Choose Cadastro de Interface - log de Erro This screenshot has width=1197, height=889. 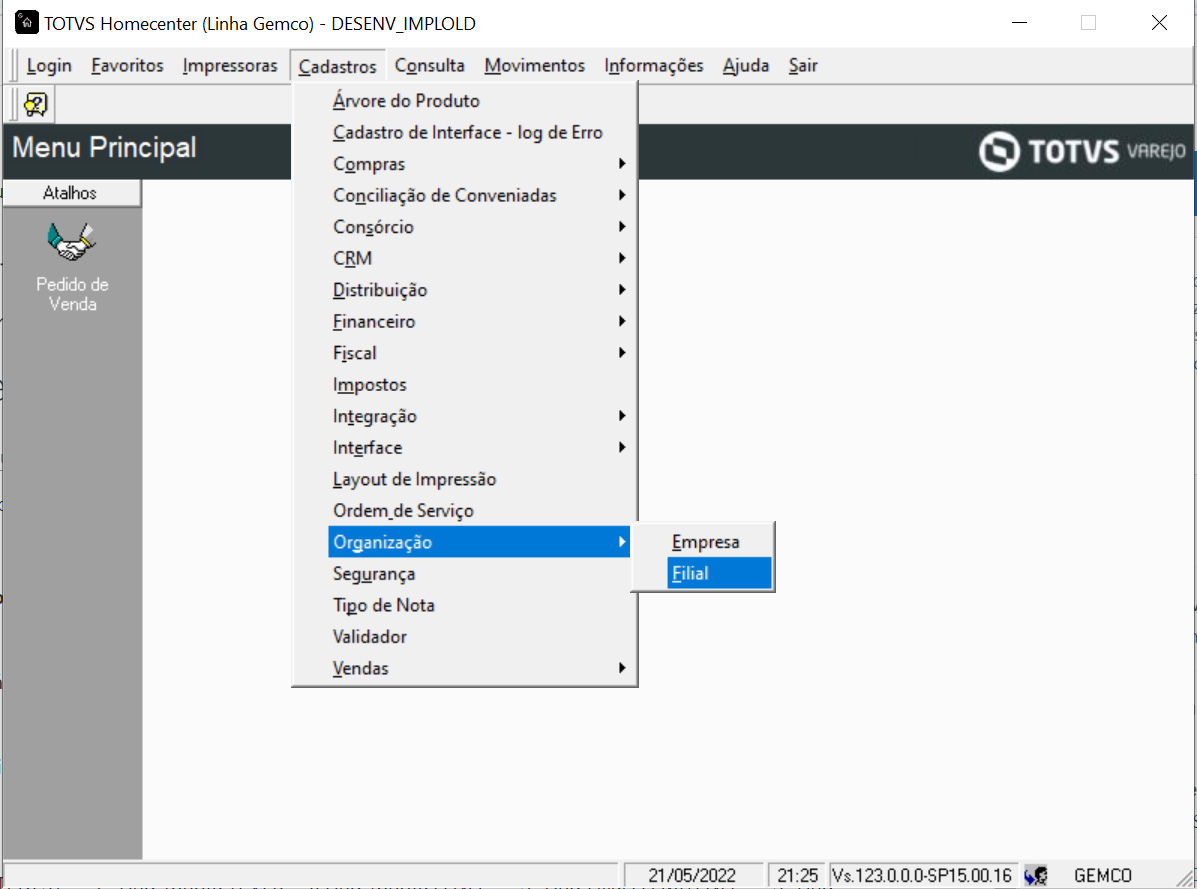pyautogui.click(x=479, y=132)
